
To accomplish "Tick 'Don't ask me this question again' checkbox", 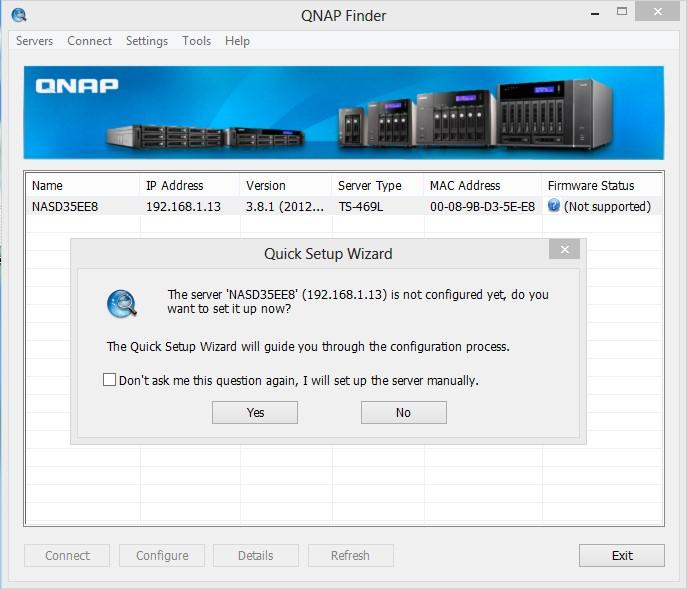I will (x=109, y=379).
